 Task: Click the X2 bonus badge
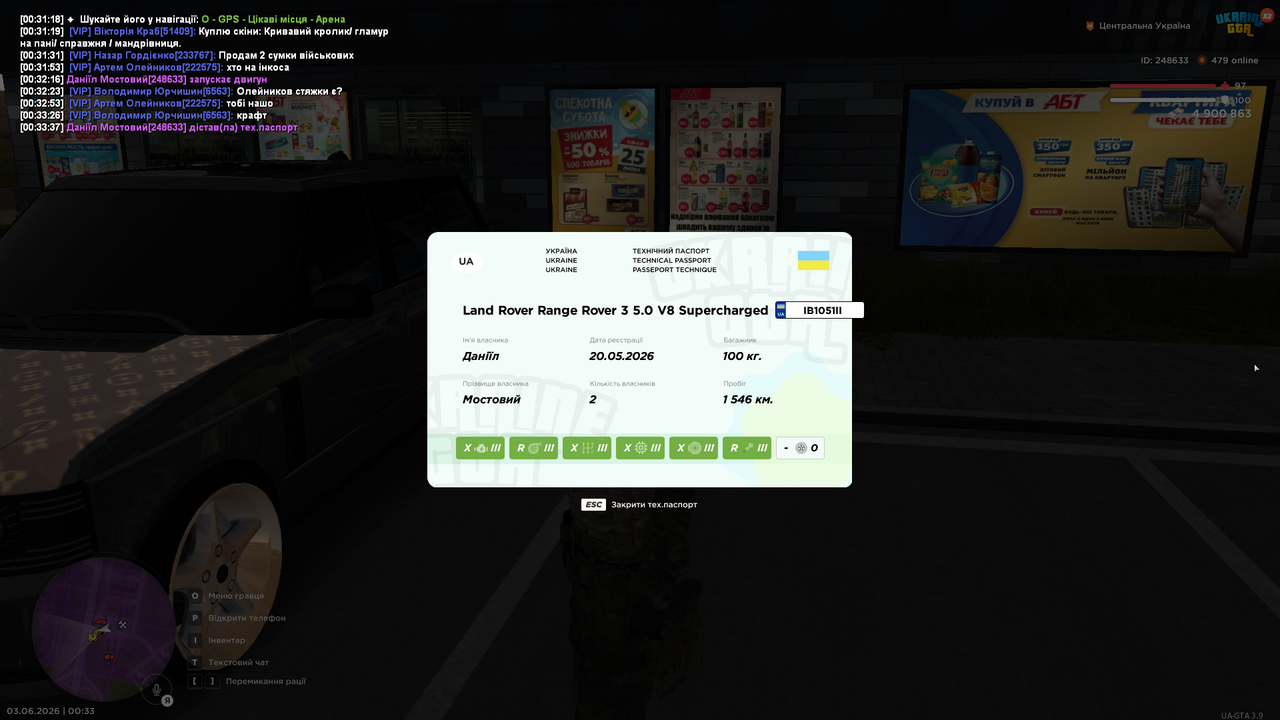click(1267, 17)
